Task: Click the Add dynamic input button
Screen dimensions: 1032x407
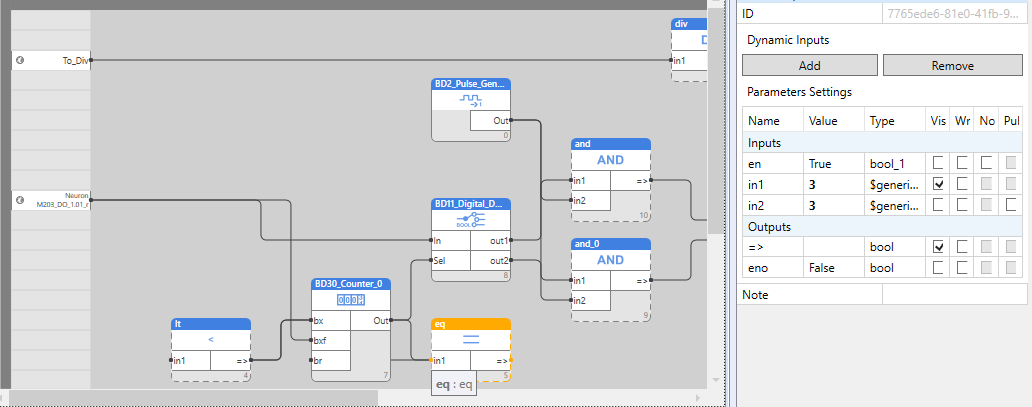Action: (809, 66)
